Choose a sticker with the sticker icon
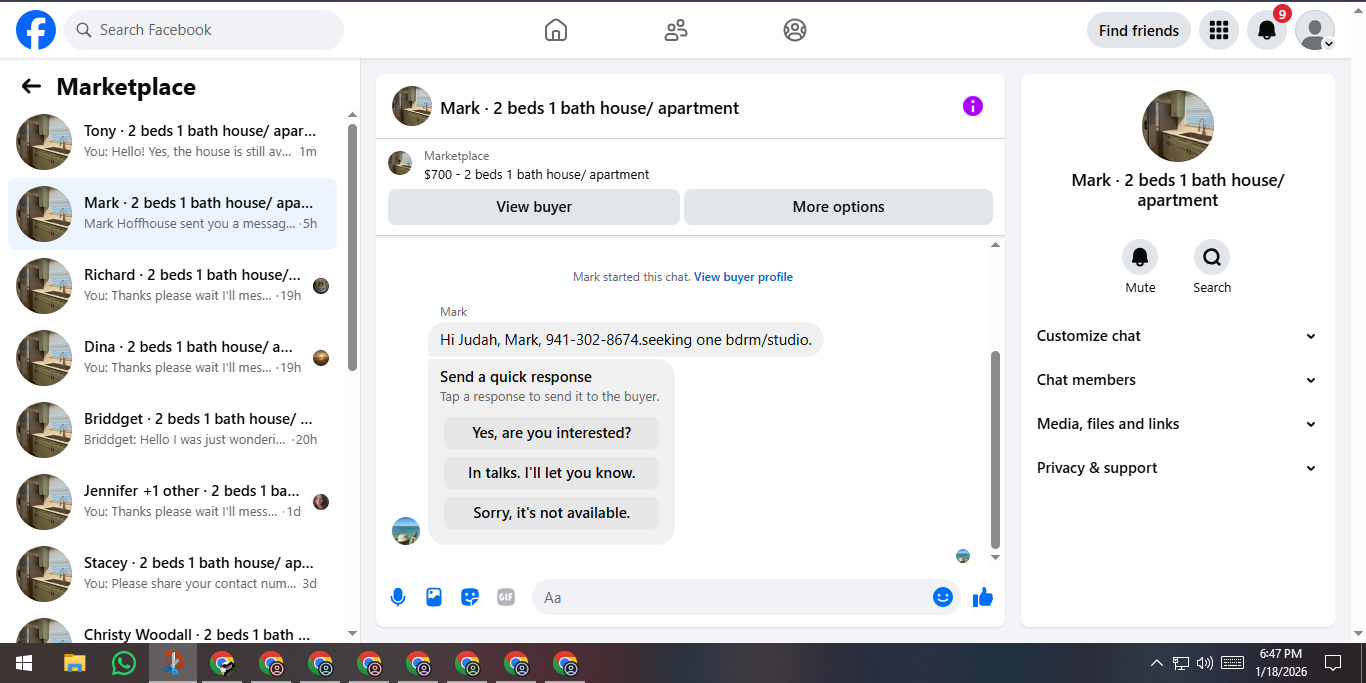 tap(470, 597)
